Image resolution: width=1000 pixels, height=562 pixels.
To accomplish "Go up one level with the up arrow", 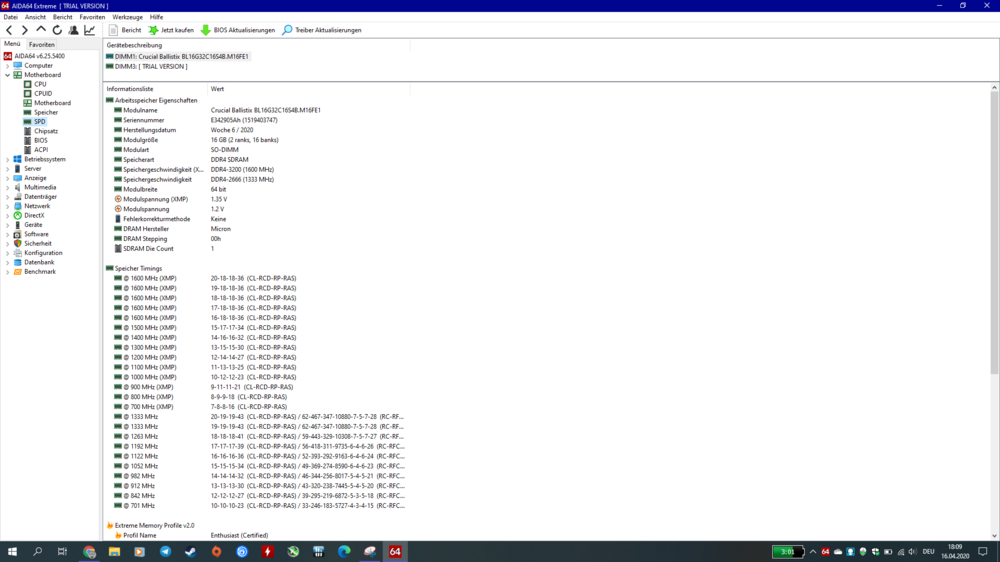I will pyautogui.click(x=41, y=30).
